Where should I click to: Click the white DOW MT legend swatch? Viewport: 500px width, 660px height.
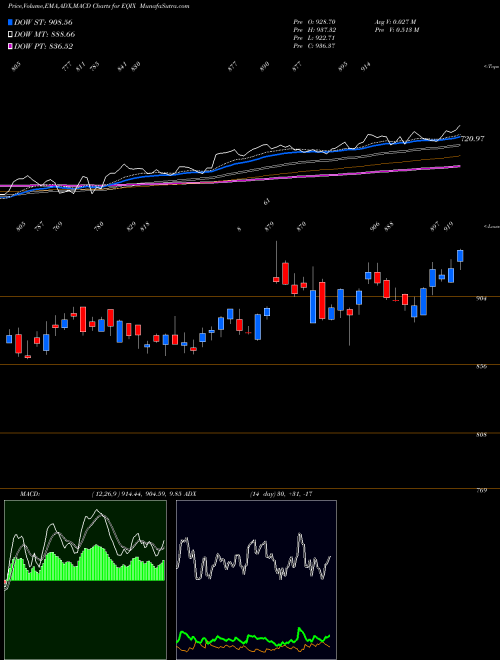[10, 34]
